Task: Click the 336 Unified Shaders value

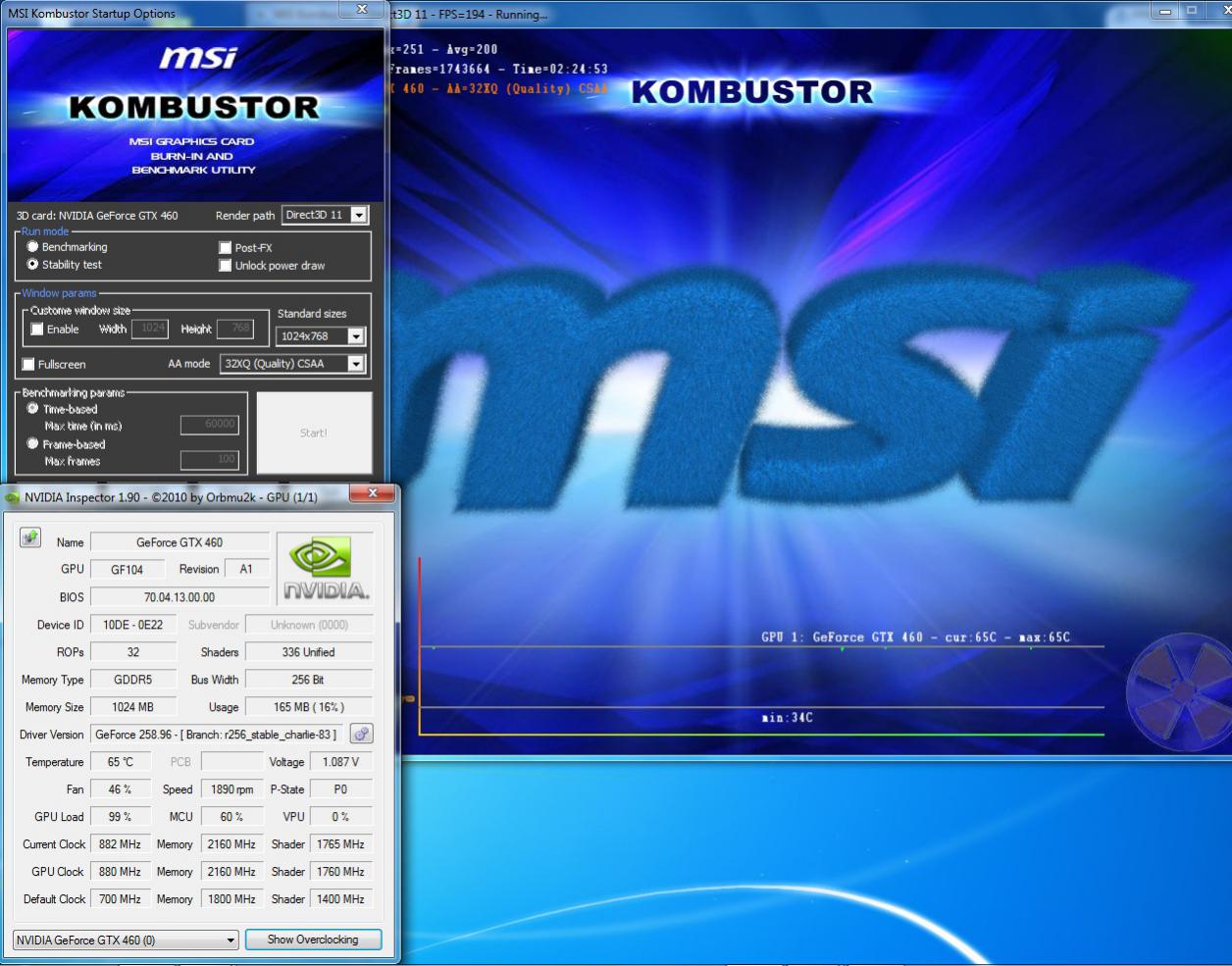Action: [309, 652]
